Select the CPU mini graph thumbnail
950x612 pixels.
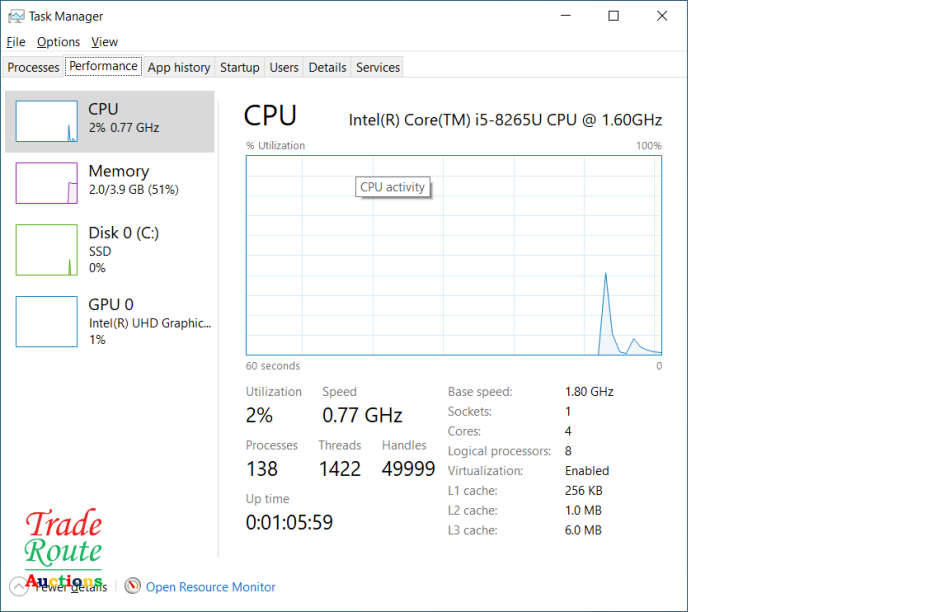click(x=46, y=121)
